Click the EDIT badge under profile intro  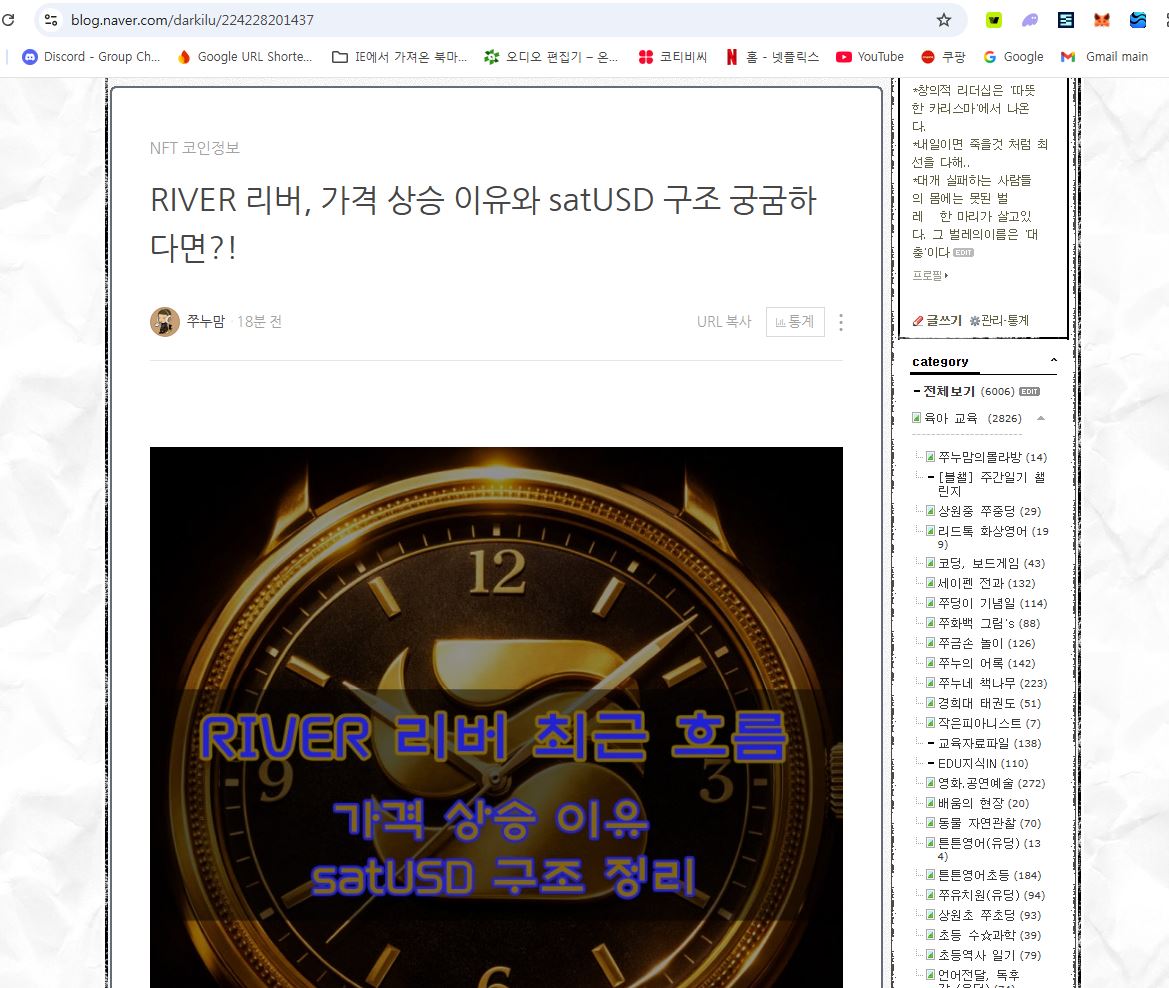tap(963, 253)
